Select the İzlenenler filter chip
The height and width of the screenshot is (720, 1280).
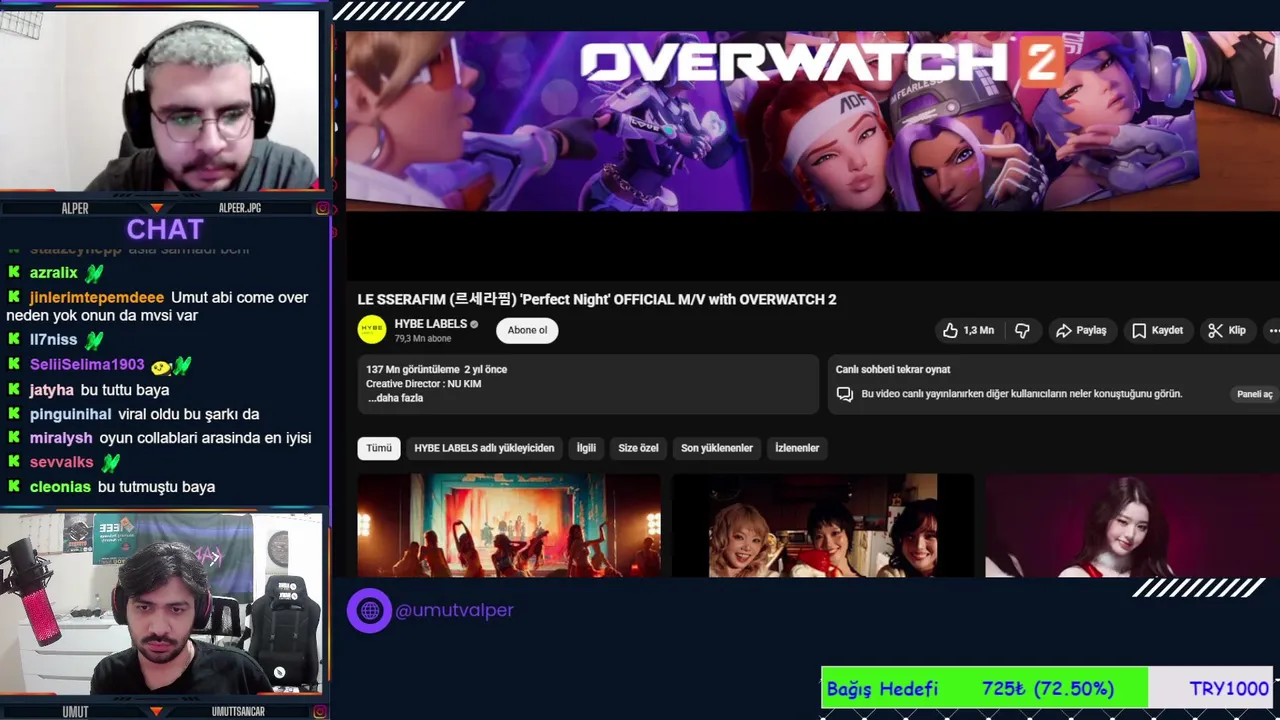coord(797,448)
